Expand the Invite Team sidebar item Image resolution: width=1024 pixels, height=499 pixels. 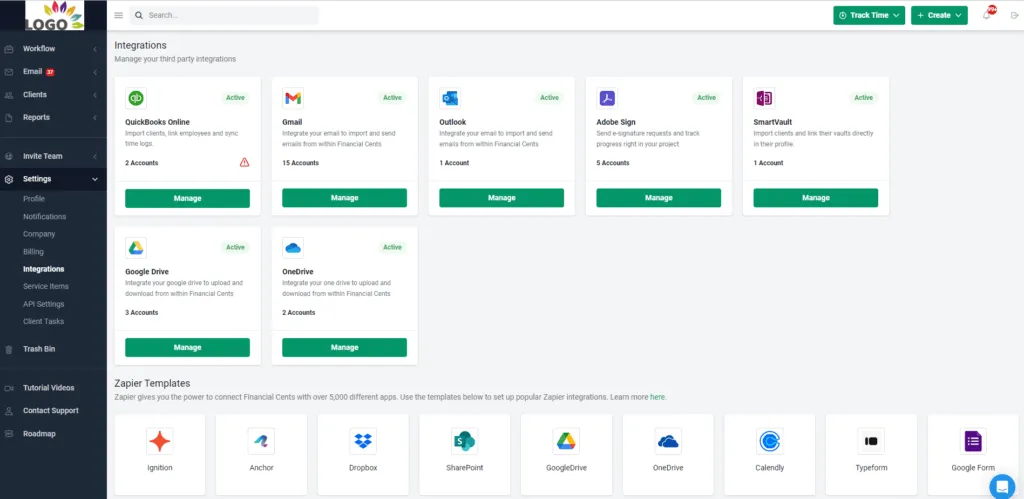[53, 156]
